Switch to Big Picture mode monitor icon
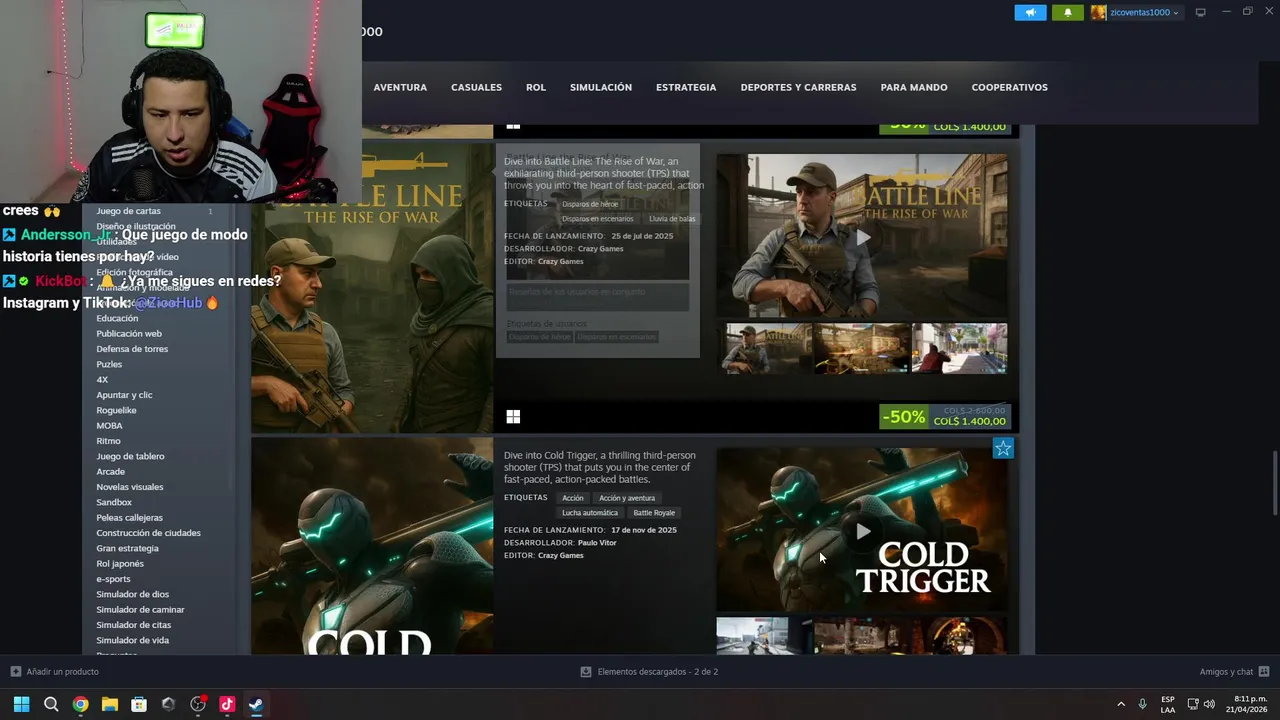Screen dimensions: 1280x720 pos(1201,13)
